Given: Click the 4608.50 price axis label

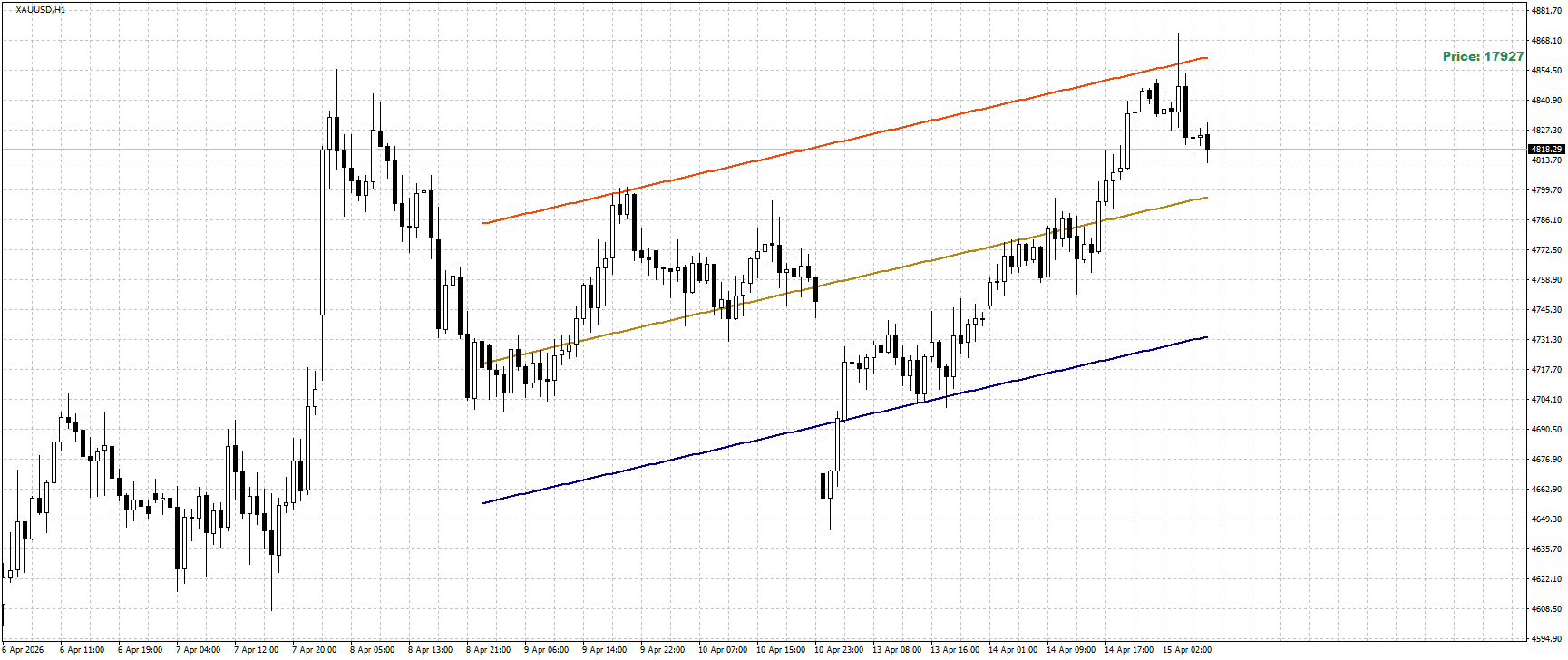Looking at the screenshot, I should click(1546, 609).
